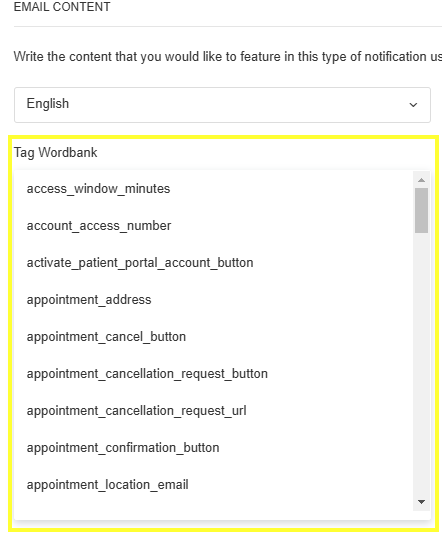The image size is (442, 538).
Task: Pick activate_patient_portal_account_button tag
Action: (140, 263)
